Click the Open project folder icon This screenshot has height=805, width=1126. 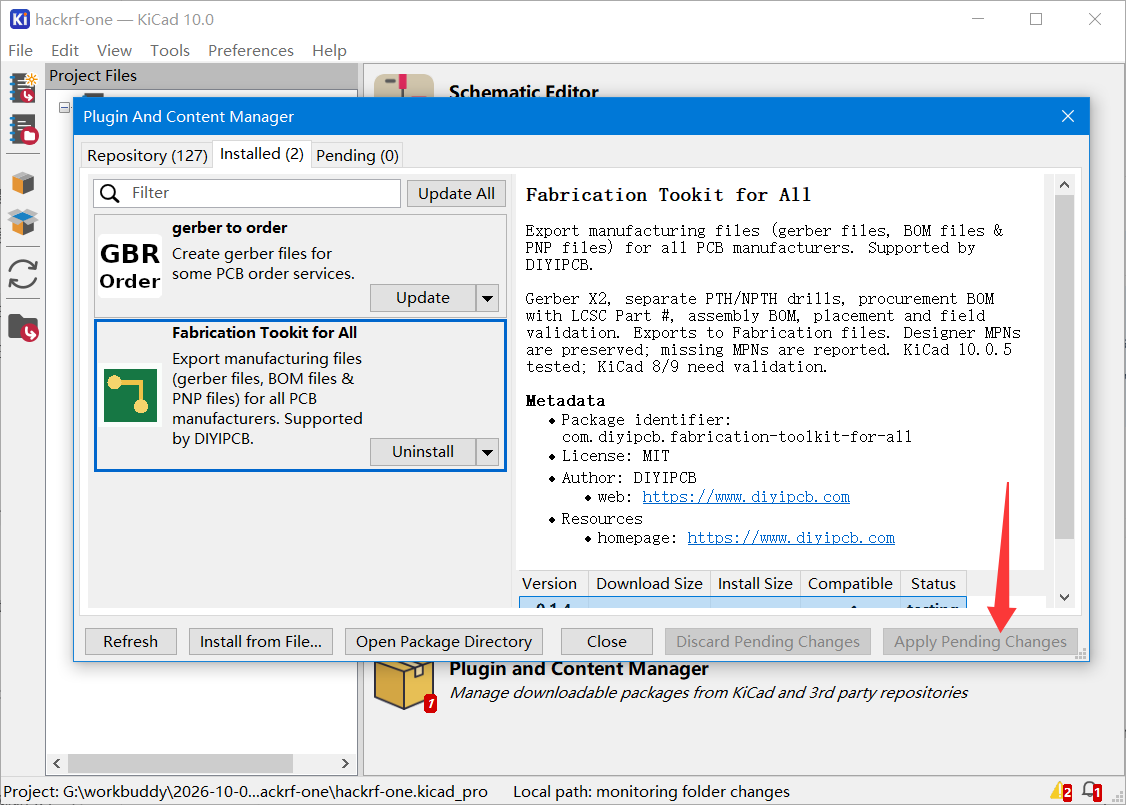[23, 327]
